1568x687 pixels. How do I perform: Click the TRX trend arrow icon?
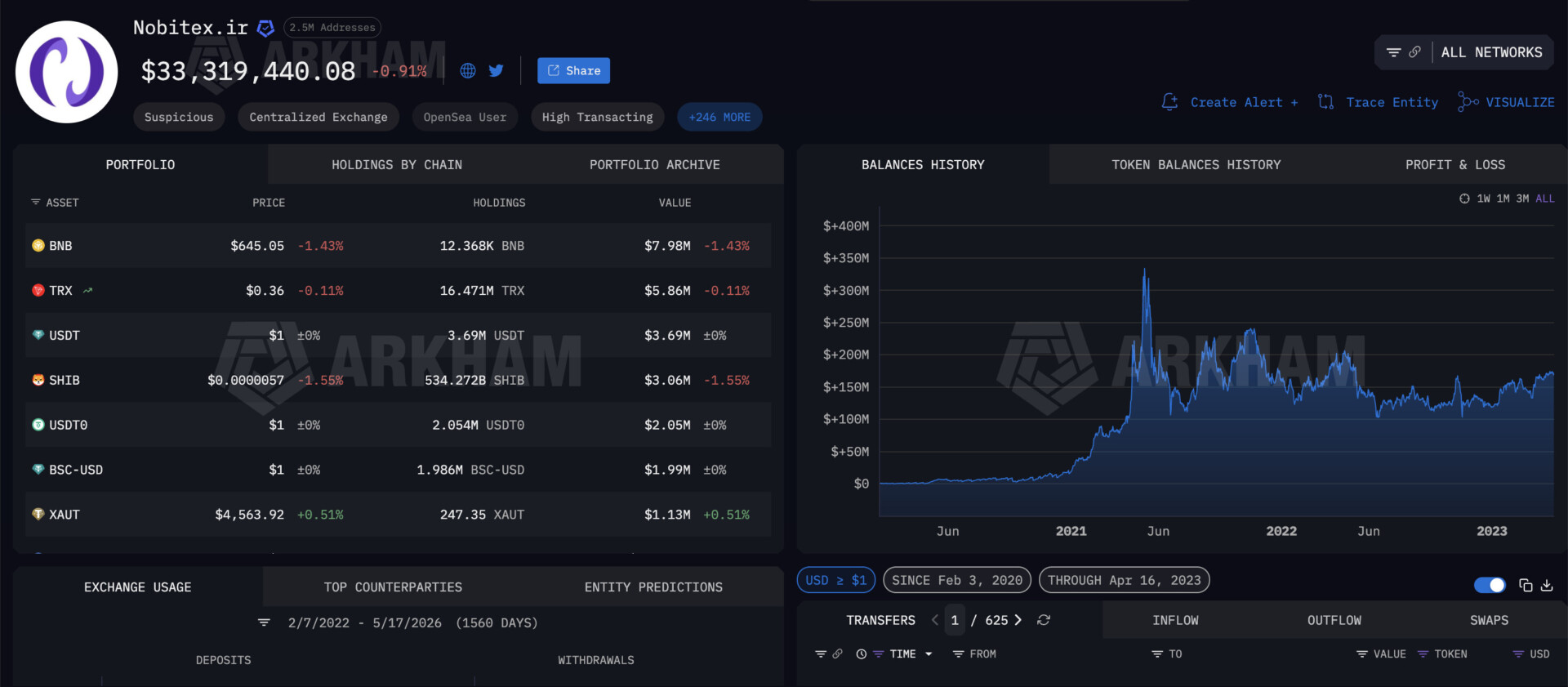(87, 290)
